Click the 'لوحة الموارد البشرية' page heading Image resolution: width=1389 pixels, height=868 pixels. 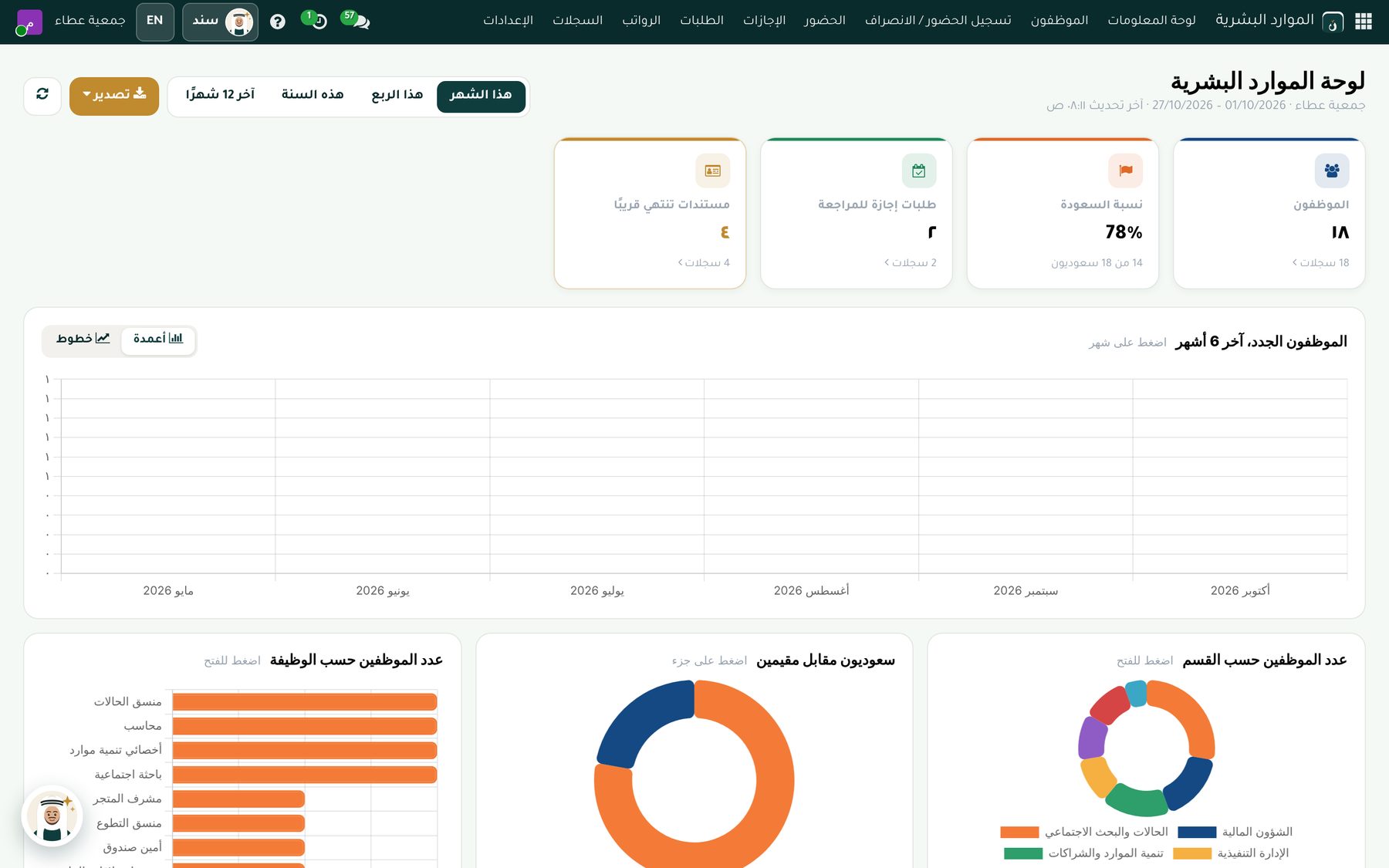[x=1268, y=81]
